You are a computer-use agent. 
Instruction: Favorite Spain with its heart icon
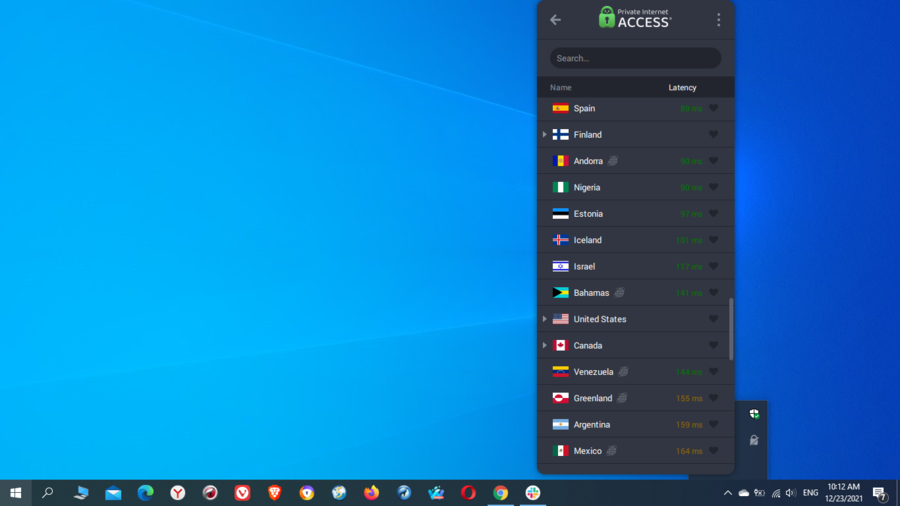pyautogui.click(x=713, y=108)
